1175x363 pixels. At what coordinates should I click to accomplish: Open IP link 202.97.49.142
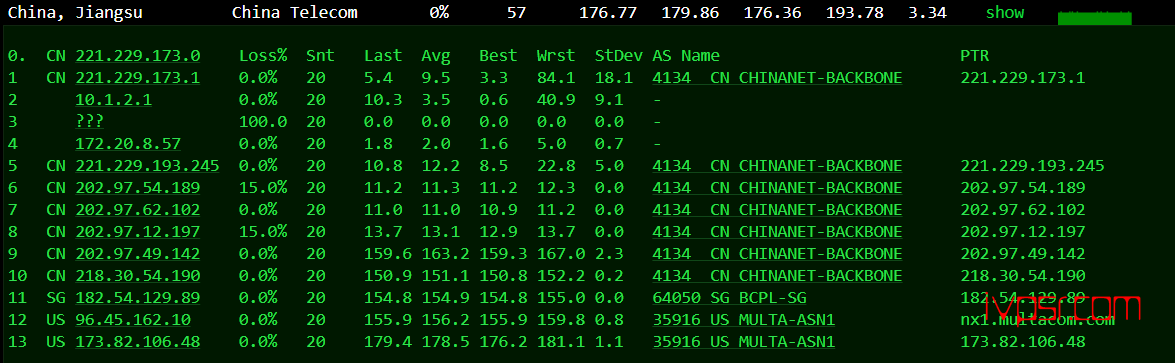coord(137,254)
